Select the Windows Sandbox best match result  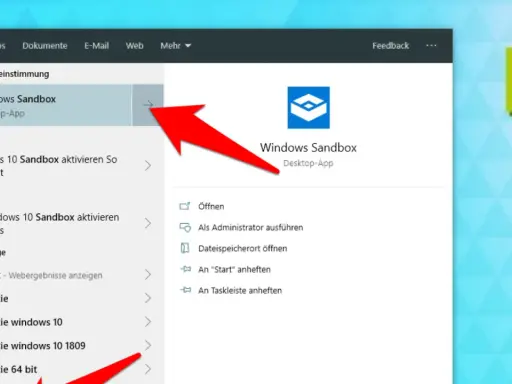point(66,105)
